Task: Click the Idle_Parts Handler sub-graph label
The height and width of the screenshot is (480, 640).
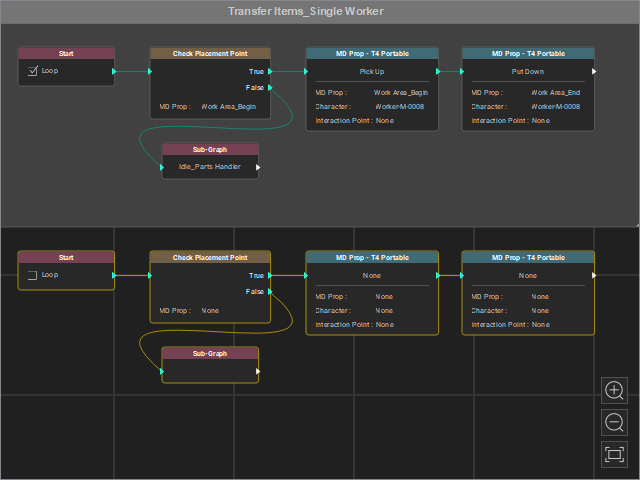Action: (x=209, y=167)
